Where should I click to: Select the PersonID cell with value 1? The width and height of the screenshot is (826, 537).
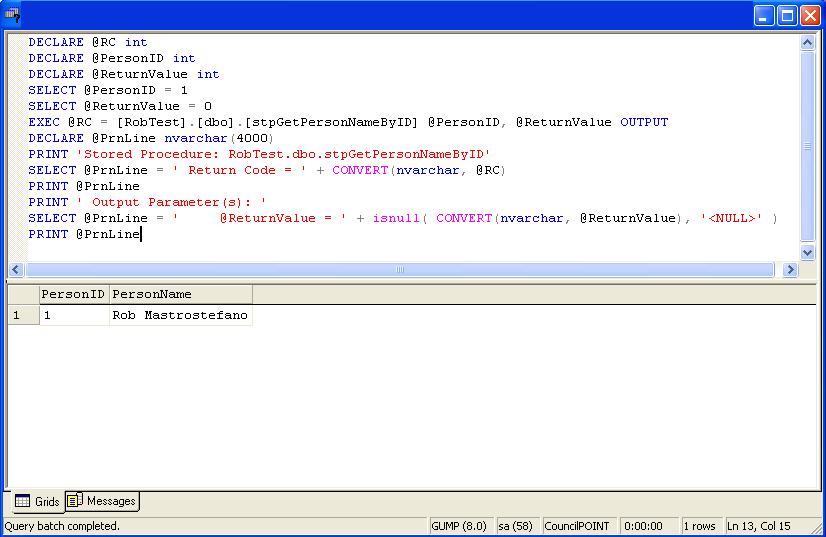click(73, 316)
